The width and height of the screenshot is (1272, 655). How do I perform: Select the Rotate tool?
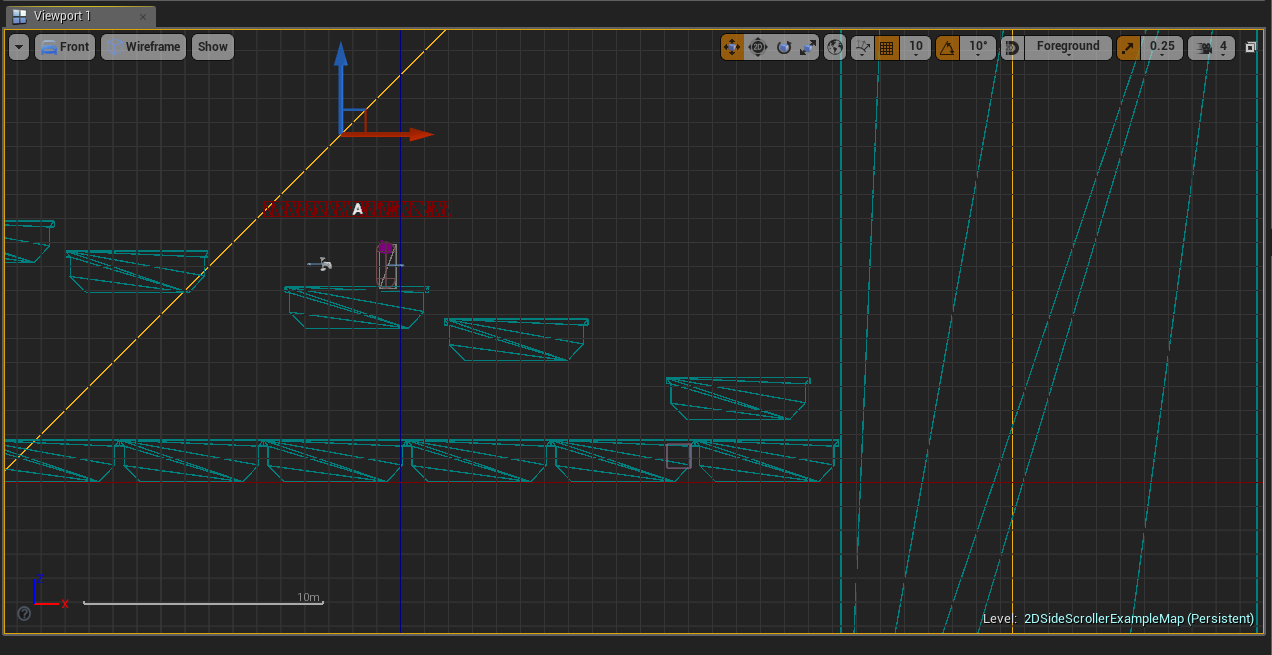(784, 47)
